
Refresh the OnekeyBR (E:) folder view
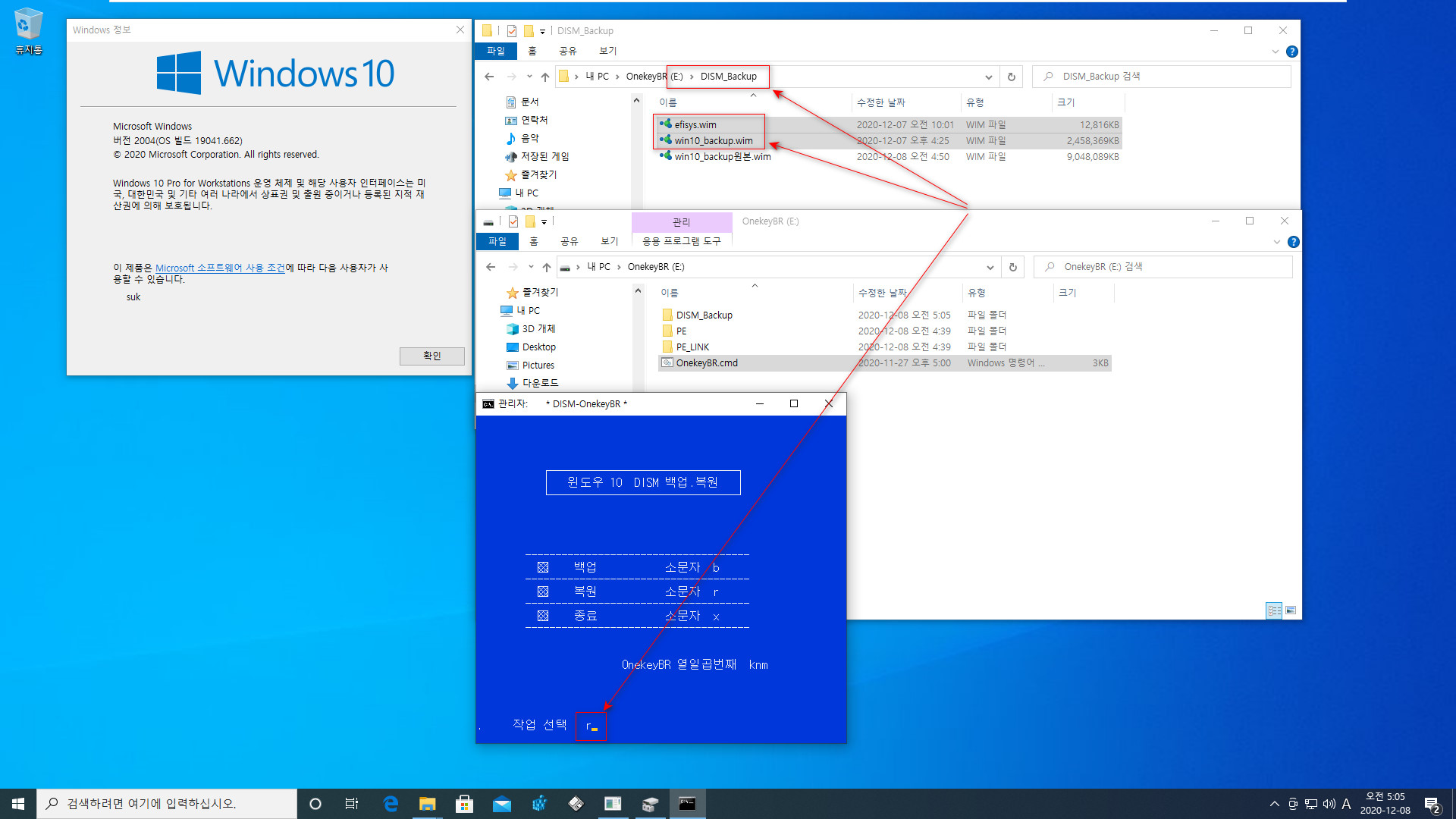[x=1012, y=267]
